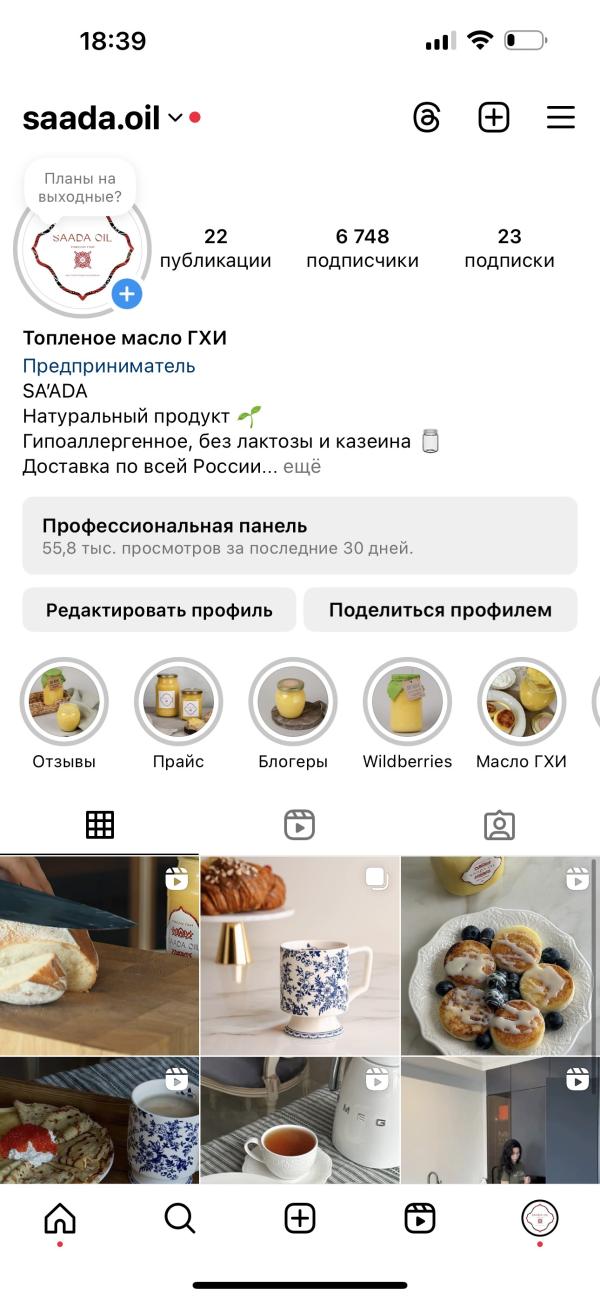Open the hamburger menu
Viewport: 600px width, 1300px height.
(x=561, y=118)
